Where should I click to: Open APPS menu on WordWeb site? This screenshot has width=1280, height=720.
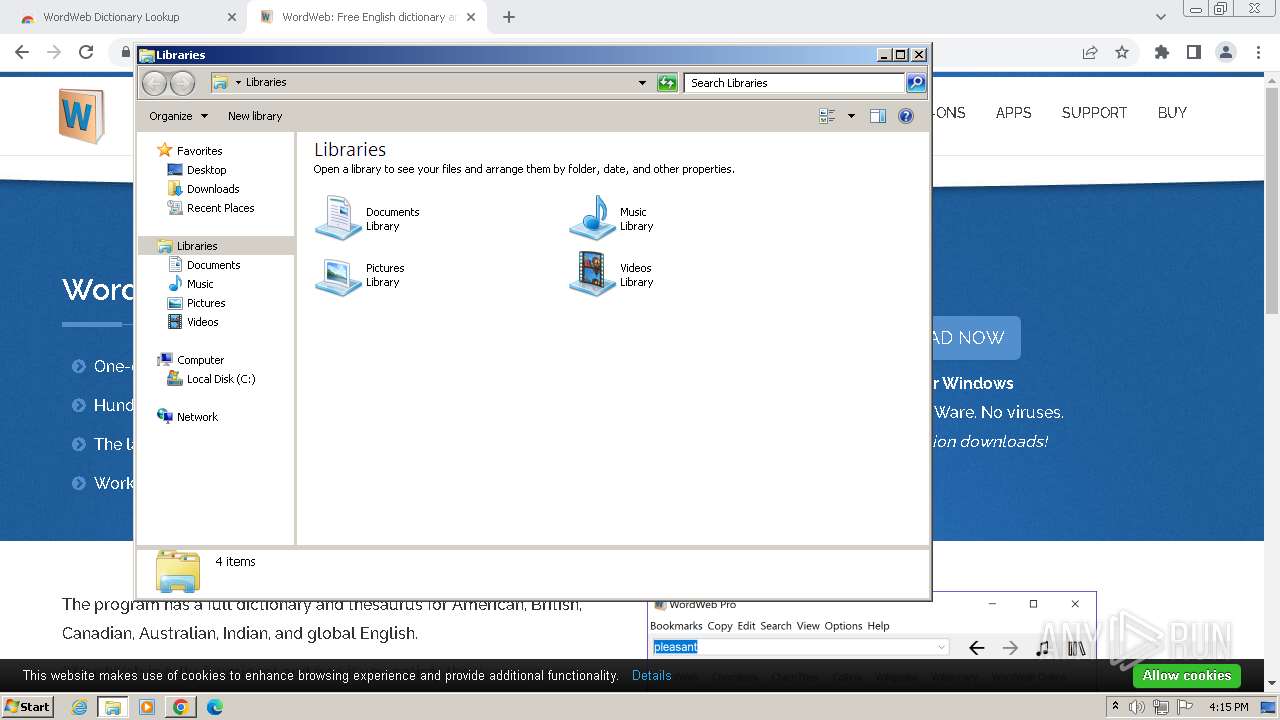pos(1013,113)
